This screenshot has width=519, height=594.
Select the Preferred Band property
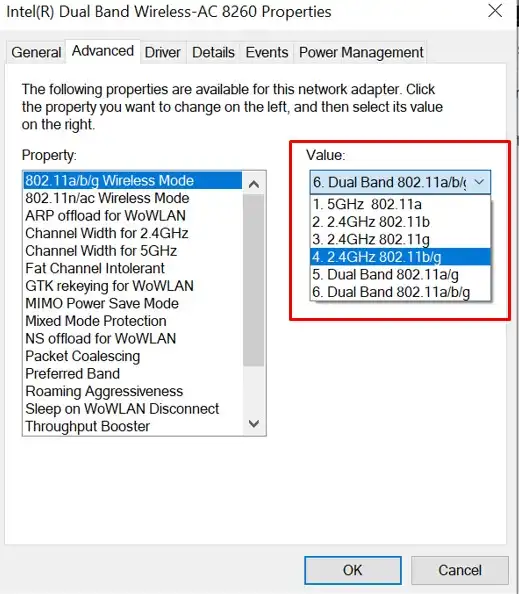(133, 374)
